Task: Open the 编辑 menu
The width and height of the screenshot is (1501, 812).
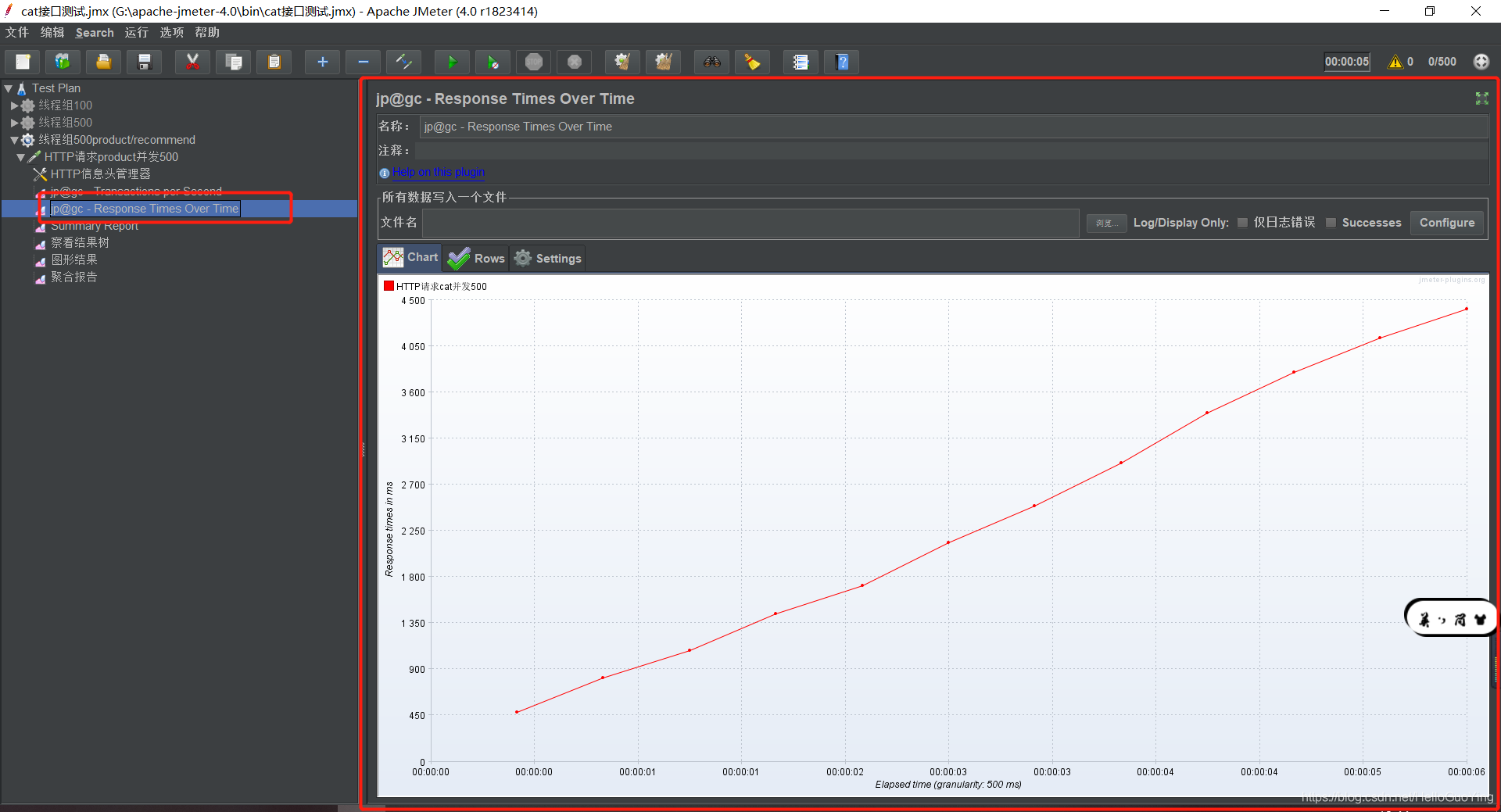Action: tap(52, 32)
